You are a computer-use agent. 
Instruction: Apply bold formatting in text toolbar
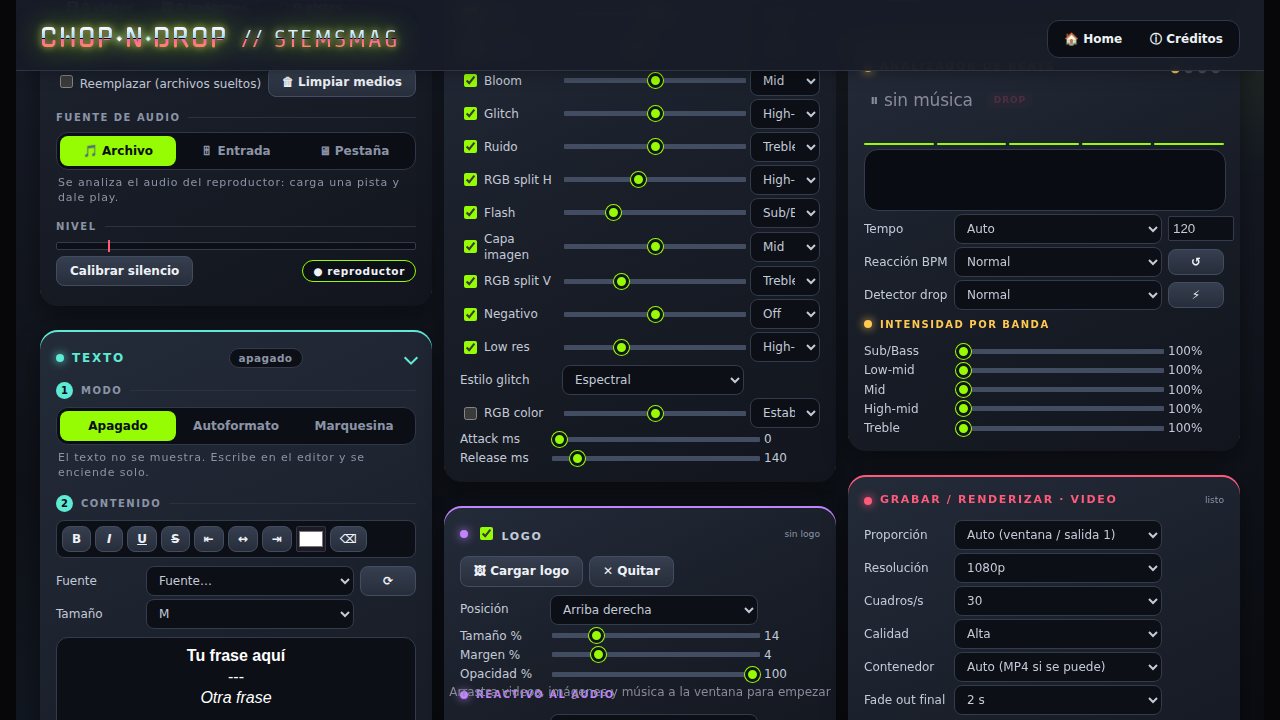pyautogui.click(x=76, y=539)
